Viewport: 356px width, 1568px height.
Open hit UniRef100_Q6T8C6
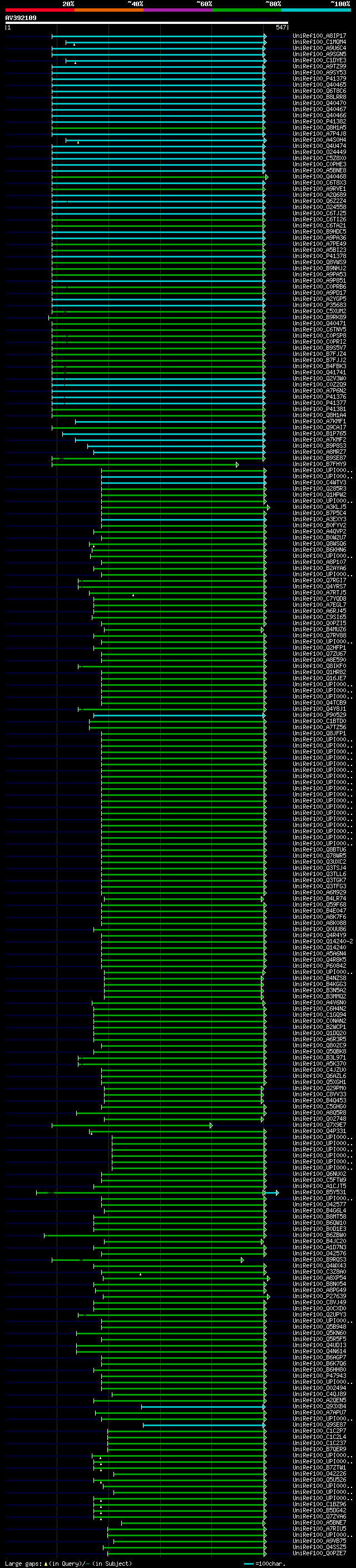tap(319, 91)
